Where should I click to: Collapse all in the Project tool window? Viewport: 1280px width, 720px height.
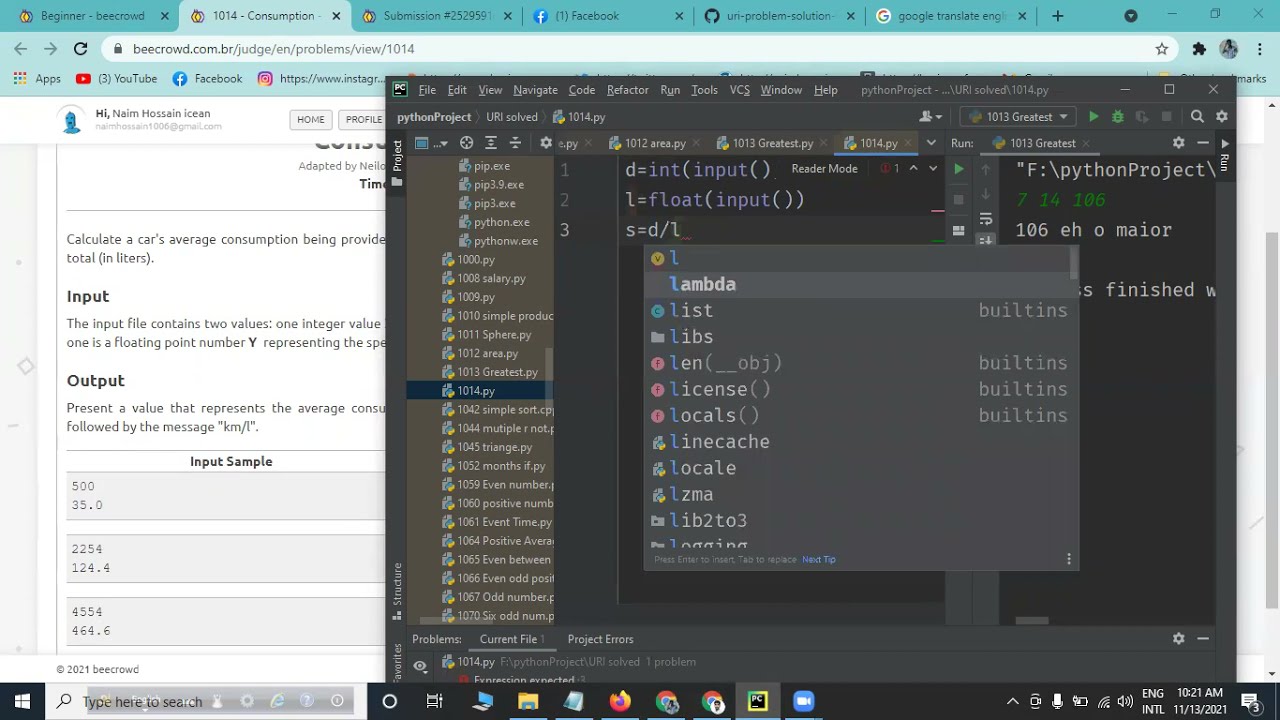[x=515, y=143]
